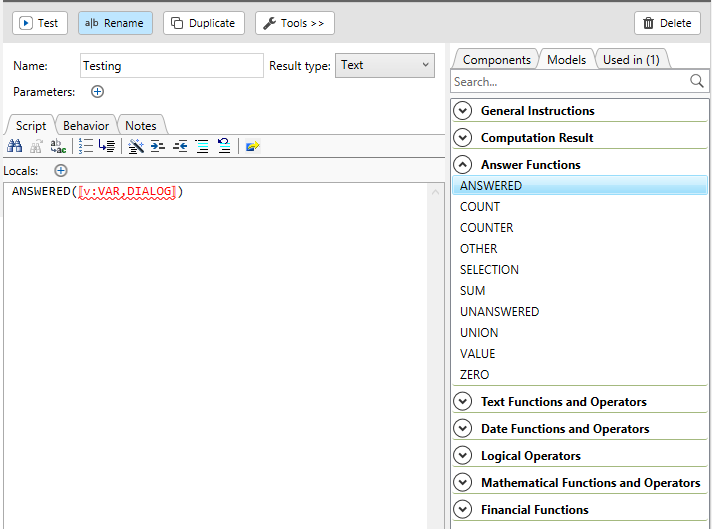Click the increase indent icon
This screenshot has height=529, width=712.
(x=158, y=146)
